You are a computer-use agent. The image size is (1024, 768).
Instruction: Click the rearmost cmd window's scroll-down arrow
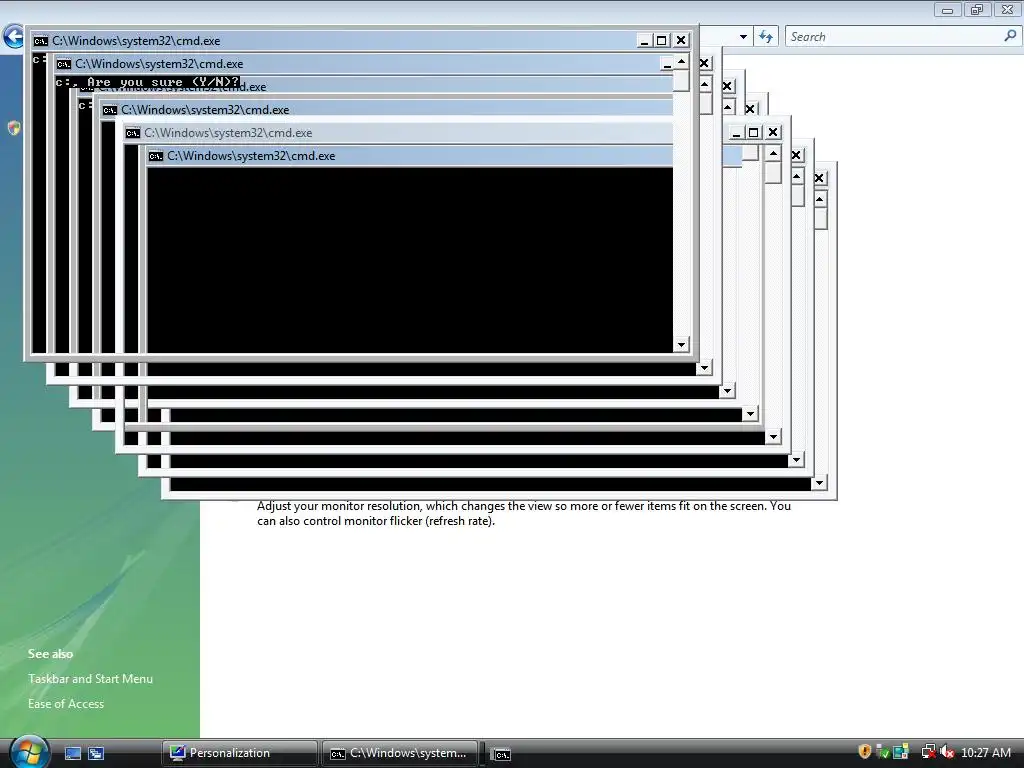(x=820, y=483)
